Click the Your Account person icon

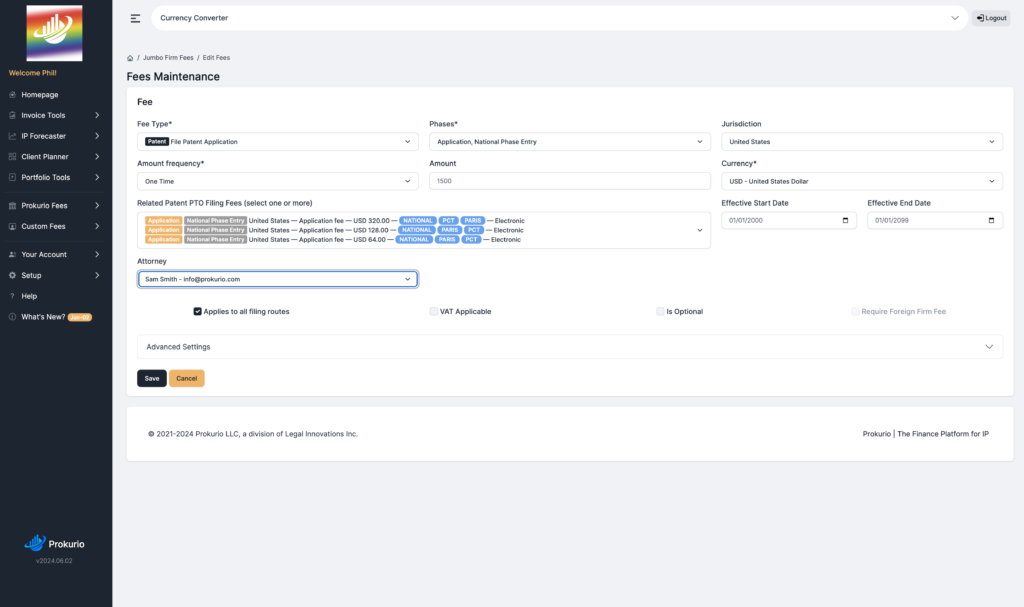12,255
